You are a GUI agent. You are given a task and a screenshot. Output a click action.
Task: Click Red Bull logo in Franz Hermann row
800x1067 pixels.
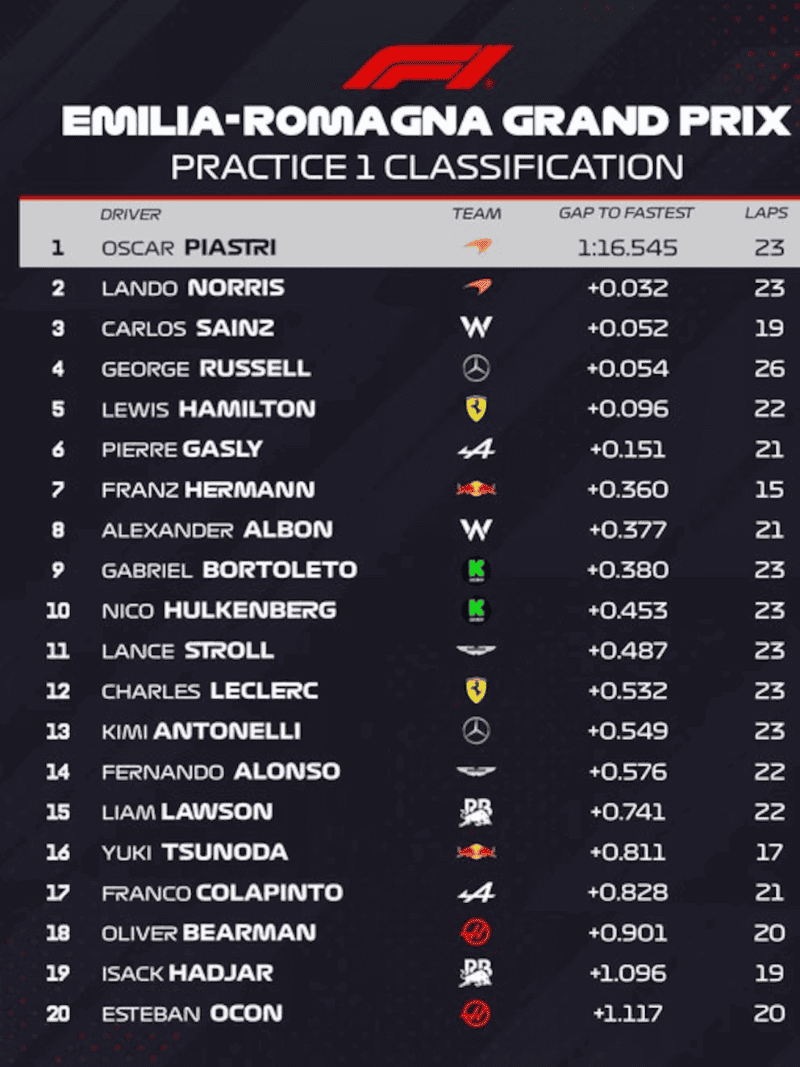click(x=476, y=490)
